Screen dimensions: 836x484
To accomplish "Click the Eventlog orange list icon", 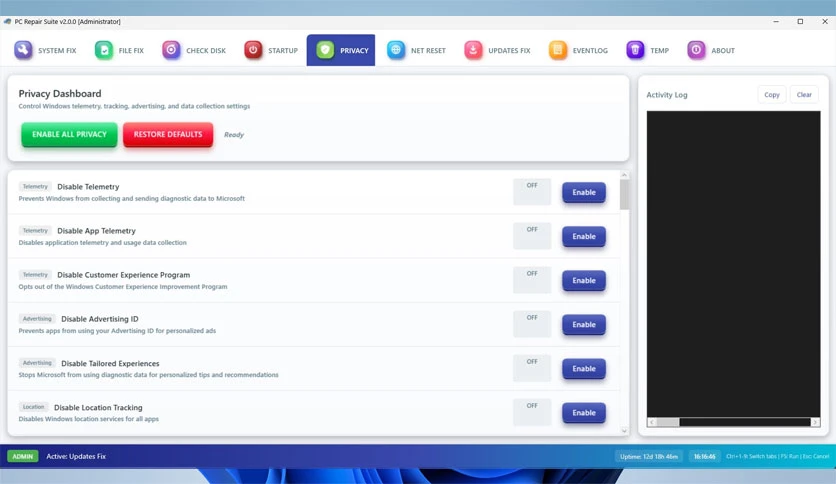I will (558, 50).
